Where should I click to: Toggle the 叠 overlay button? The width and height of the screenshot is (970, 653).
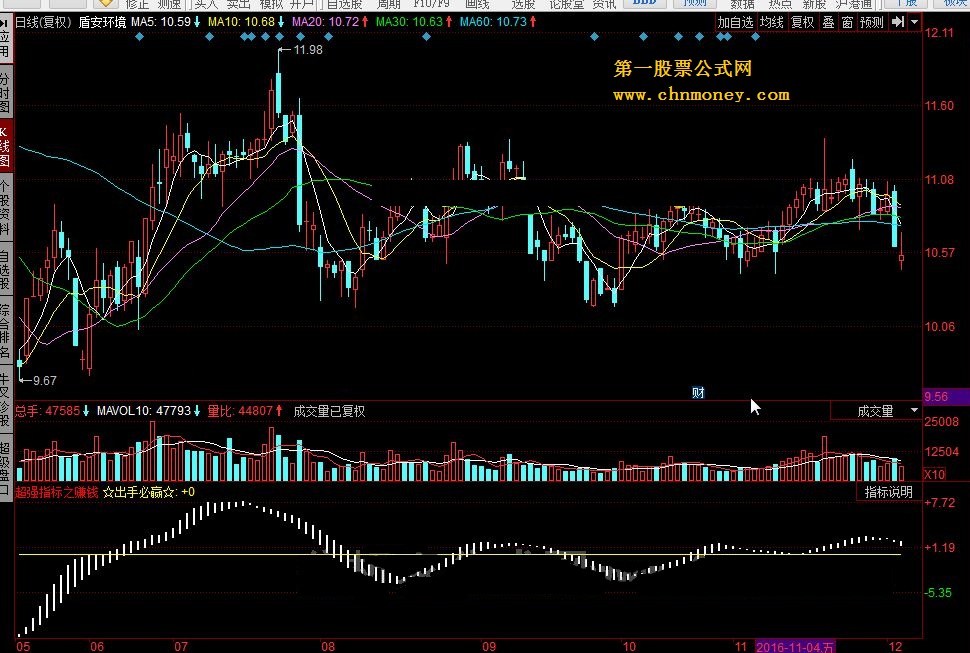(x=828, y=22)
